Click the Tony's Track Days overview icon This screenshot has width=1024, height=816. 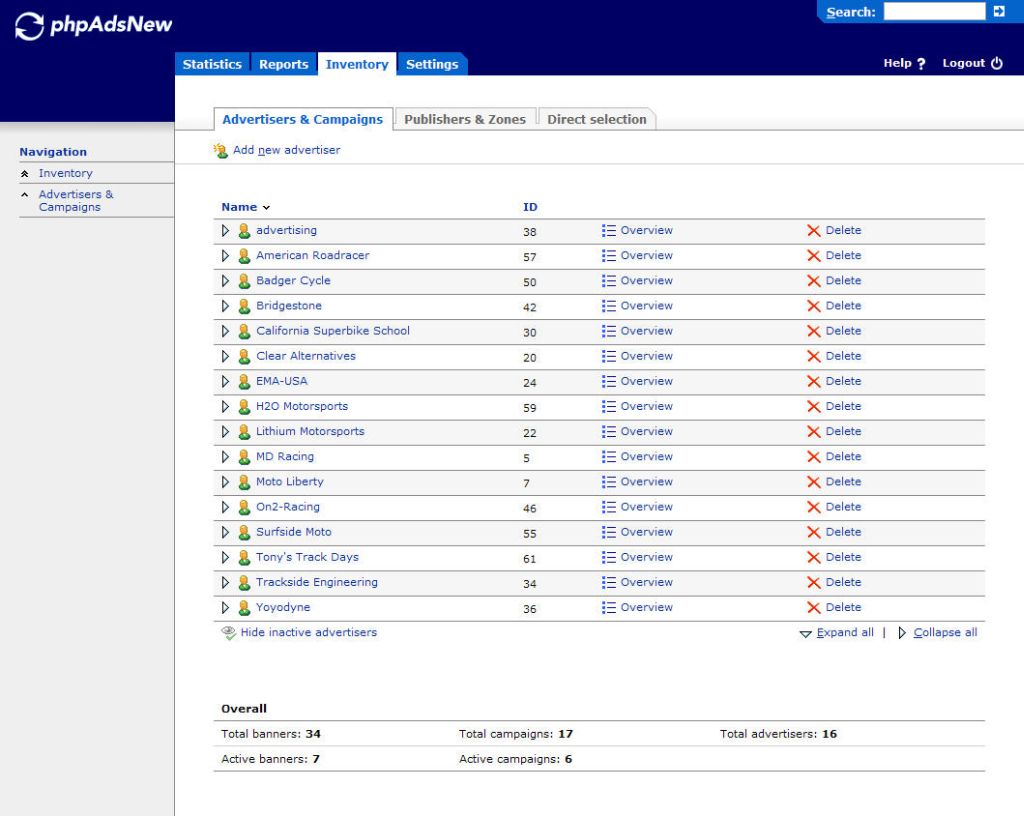[609, 557]
